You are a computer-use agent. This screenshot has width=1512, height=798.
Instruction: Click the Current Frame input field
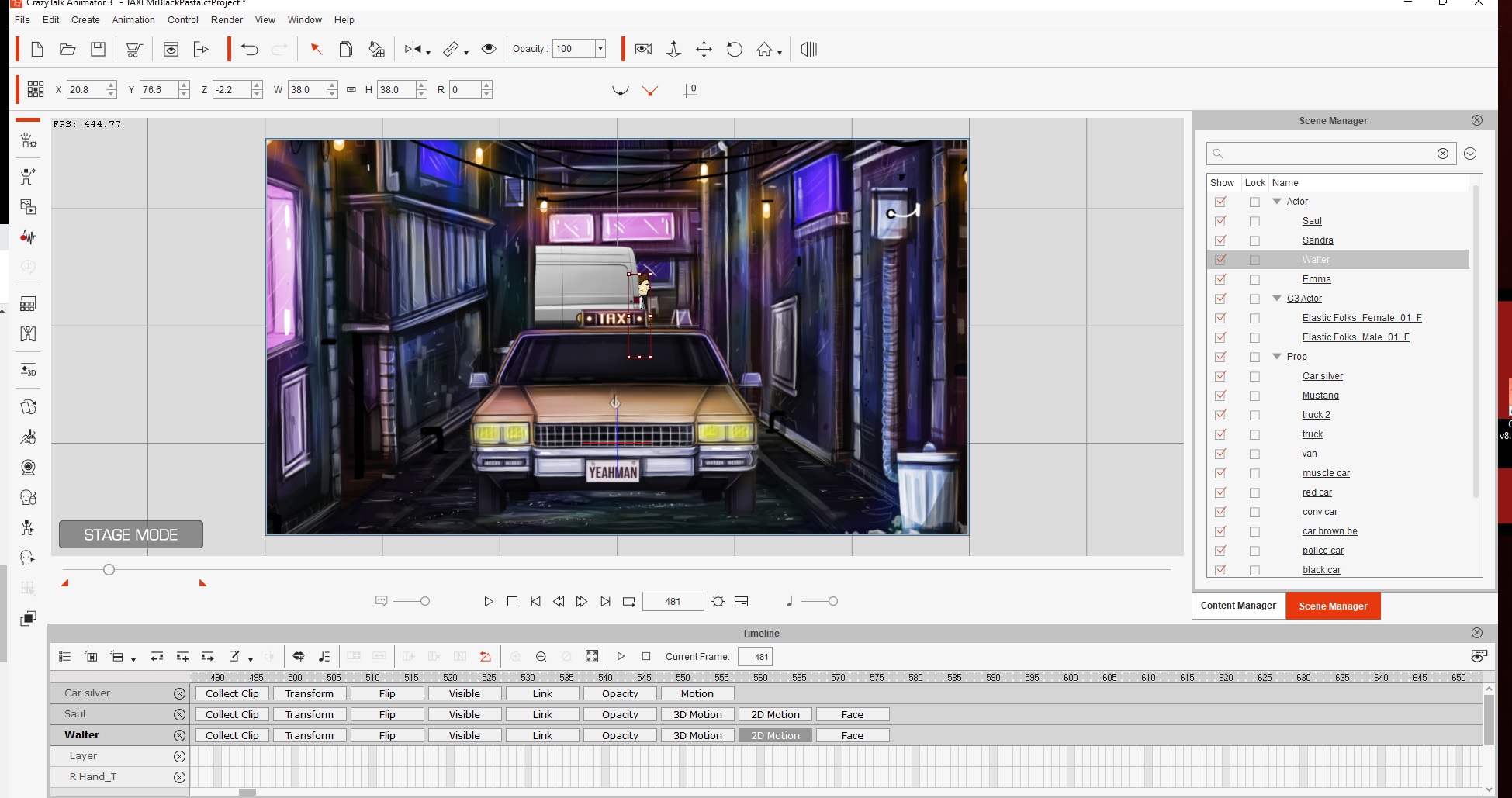(x=755, y=656)
